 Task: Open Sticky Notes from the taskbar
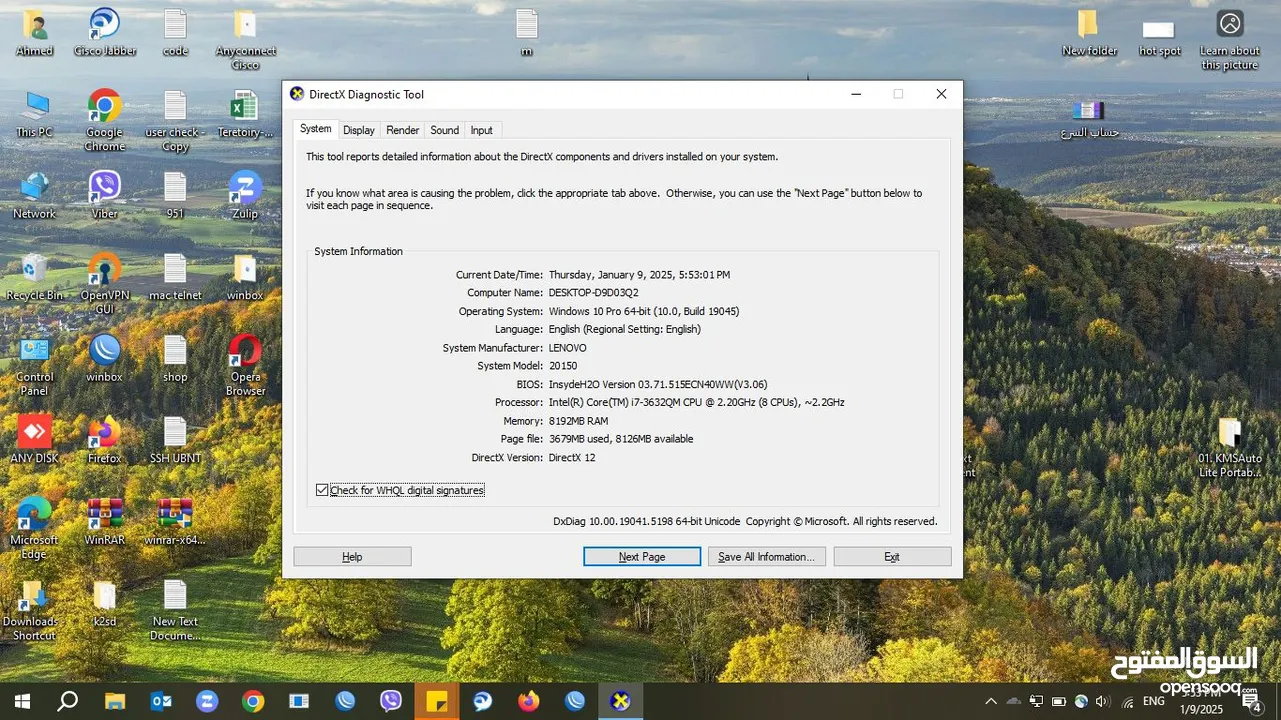click(437, 701)
